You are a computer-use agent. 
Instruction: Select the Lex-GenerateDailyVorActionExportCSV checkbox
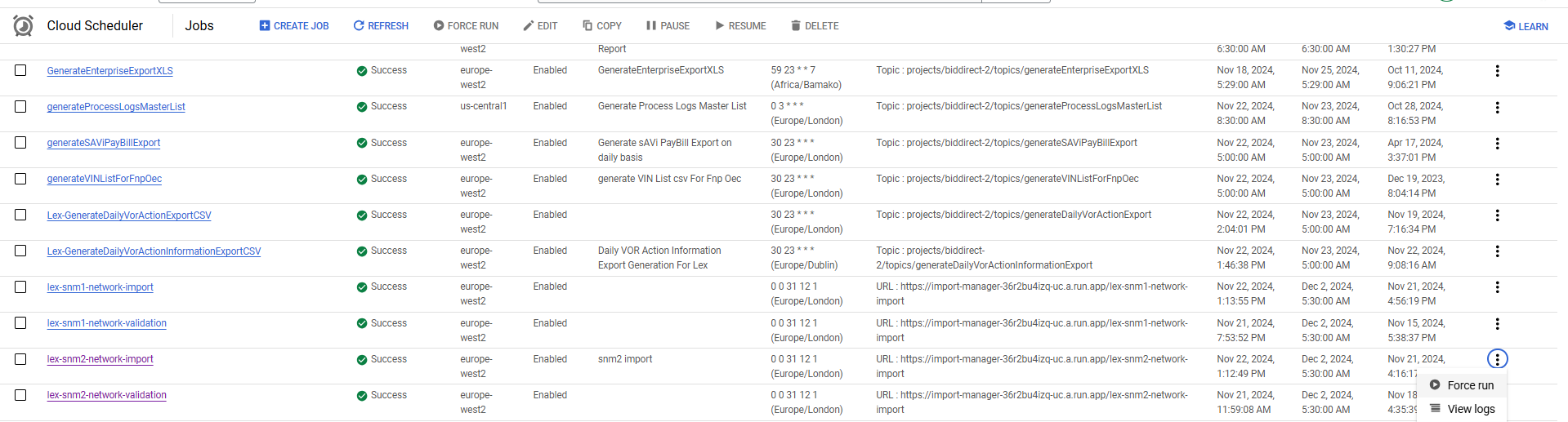tap(20, 215)
